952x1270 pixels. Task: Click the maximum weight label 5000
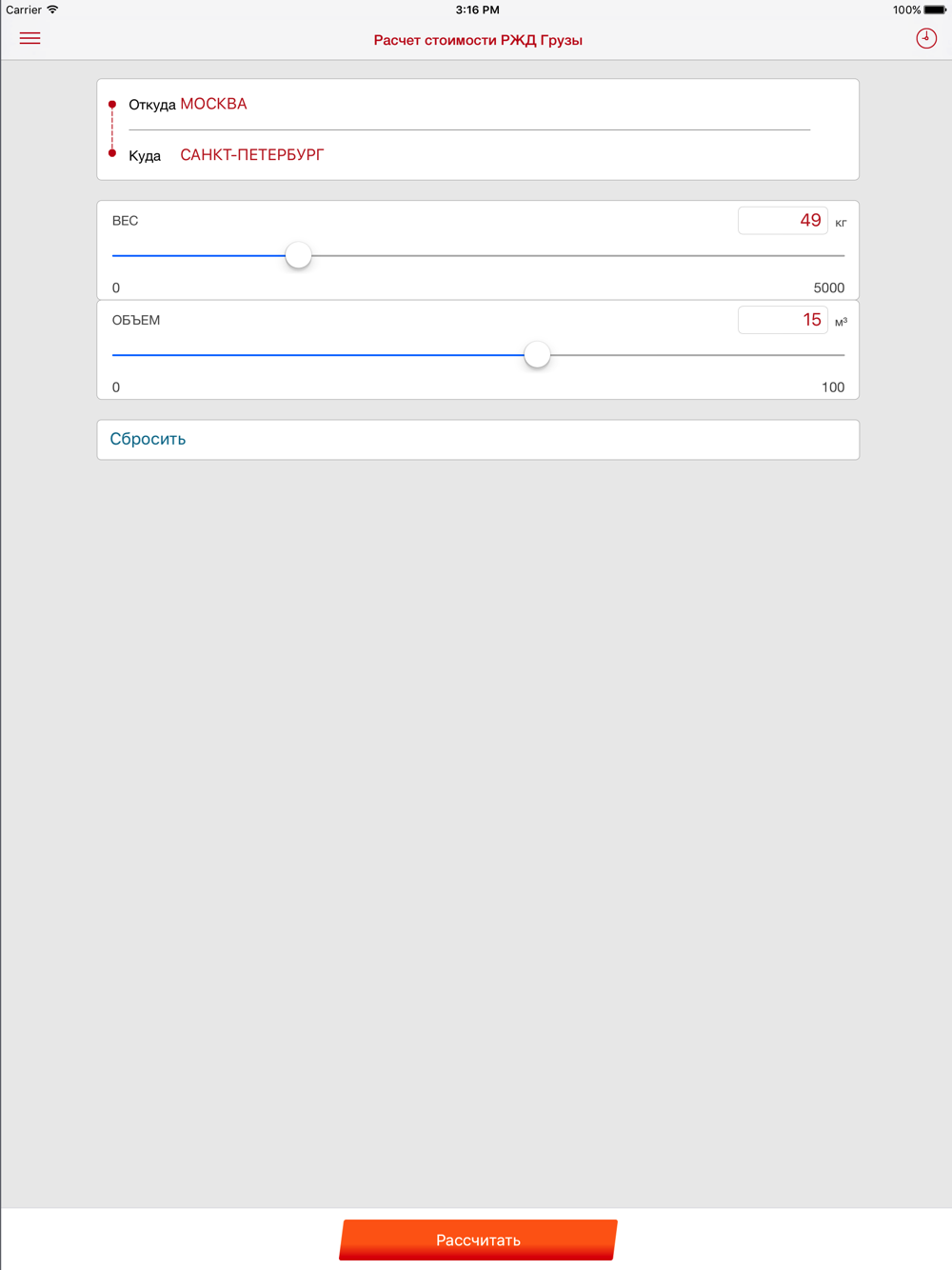tap(828, 288)
